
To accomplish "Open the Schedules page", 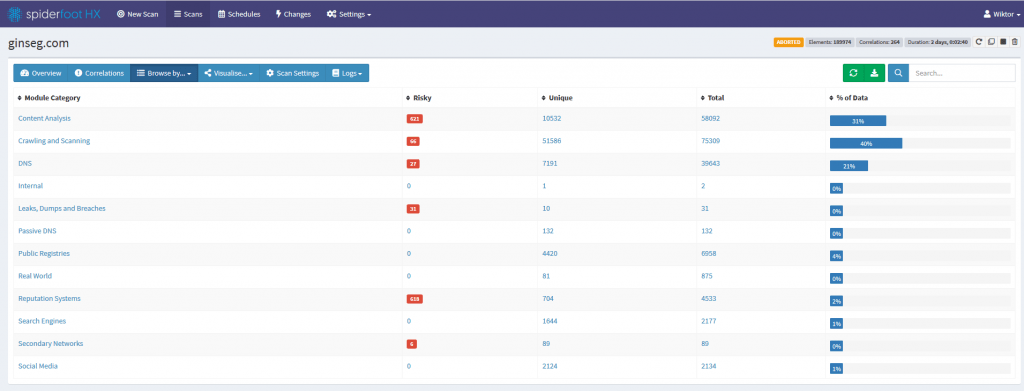I will click(x=239, y=14).
